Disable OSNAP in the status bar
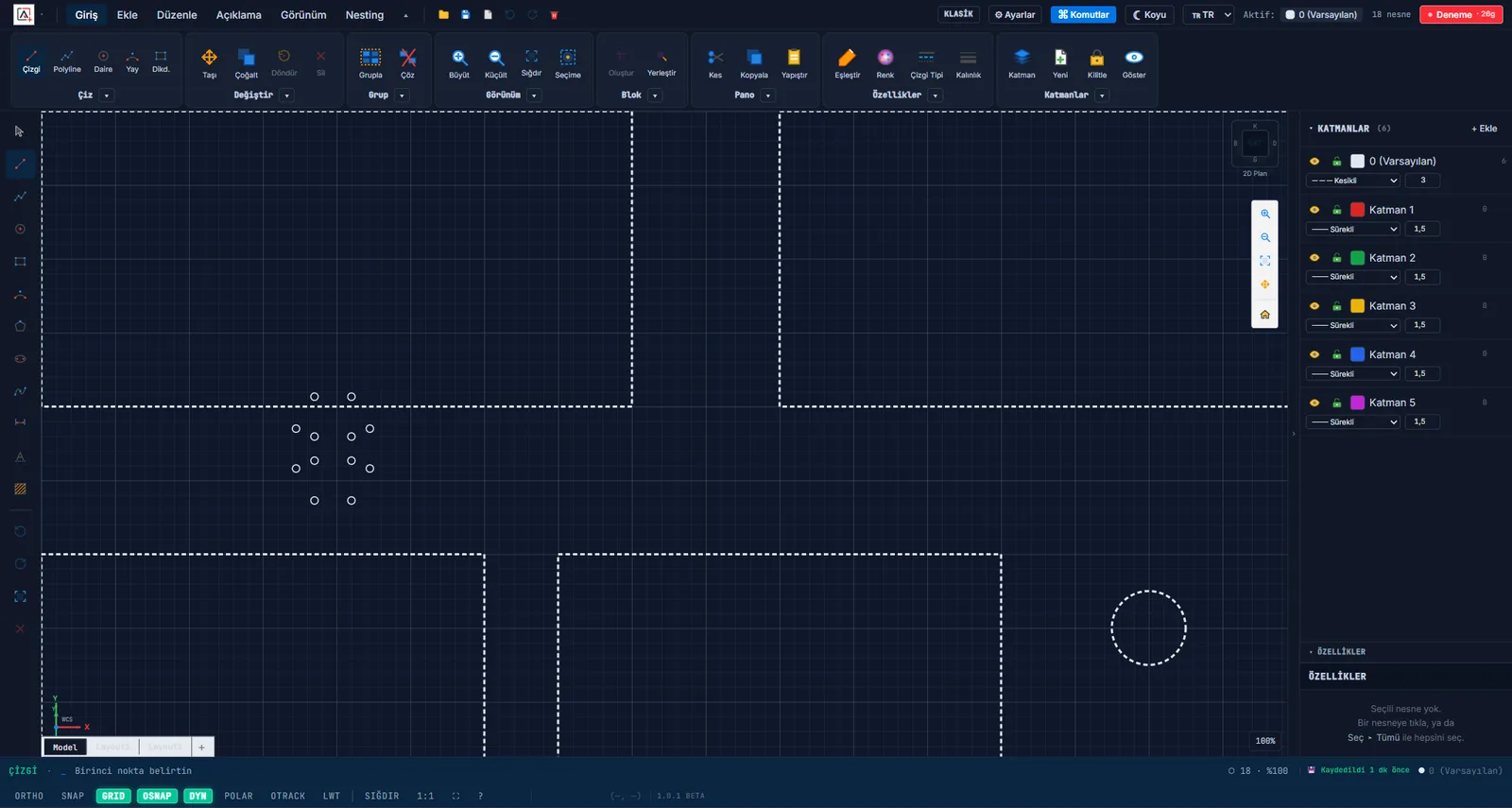1512x808 pixels. 157,796
